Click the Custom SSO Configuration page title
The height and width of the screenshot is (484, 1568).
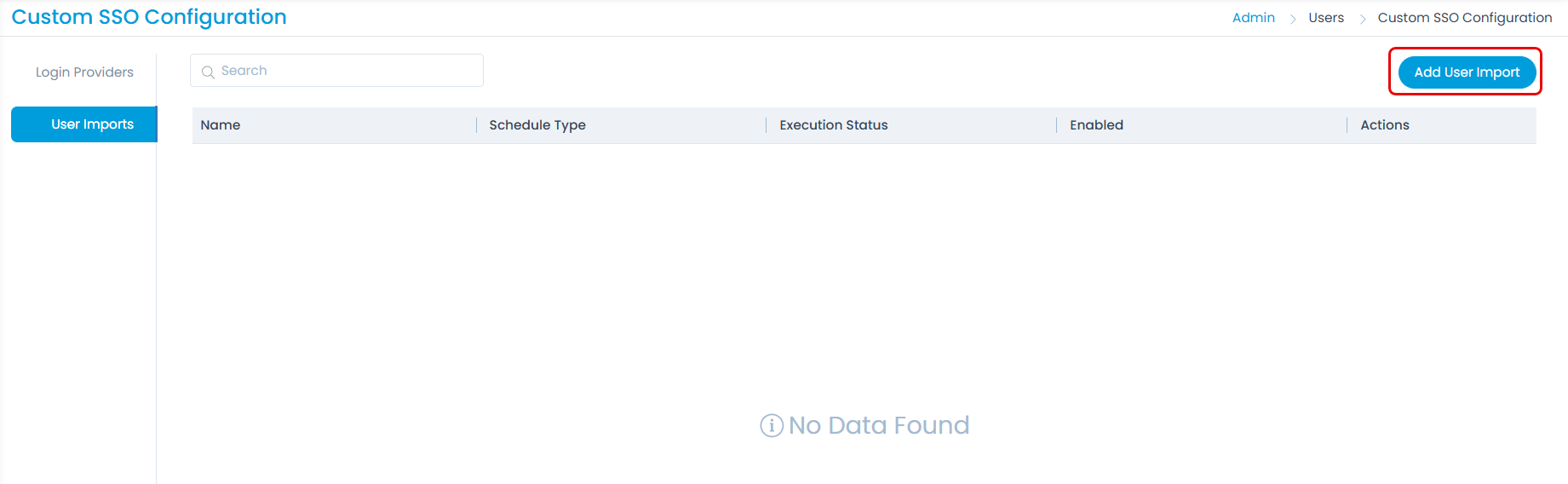tap(149, 17)
